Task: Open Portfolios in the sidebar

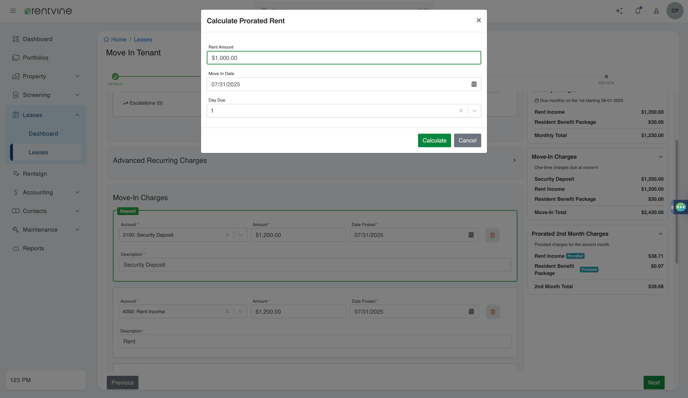Action: click(x=36, y=57)
